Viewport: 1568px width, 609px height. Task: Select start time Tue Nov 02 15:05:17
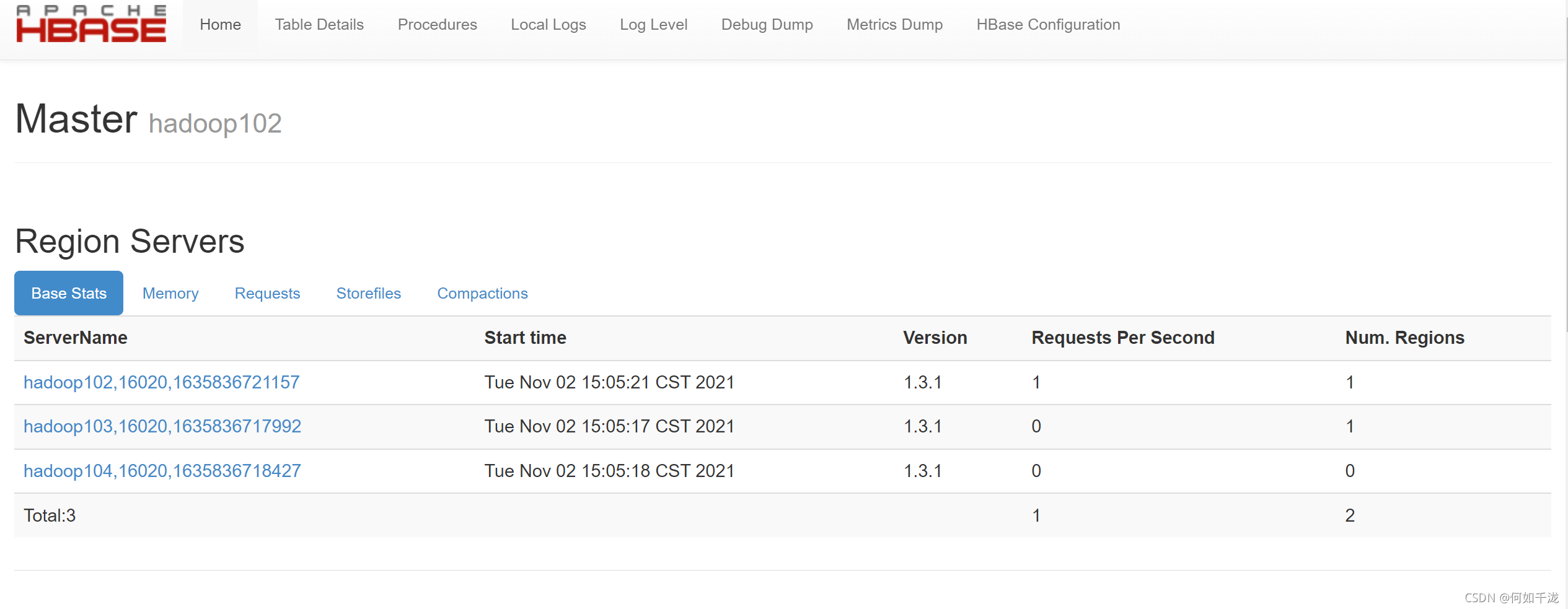pos(609,426)
